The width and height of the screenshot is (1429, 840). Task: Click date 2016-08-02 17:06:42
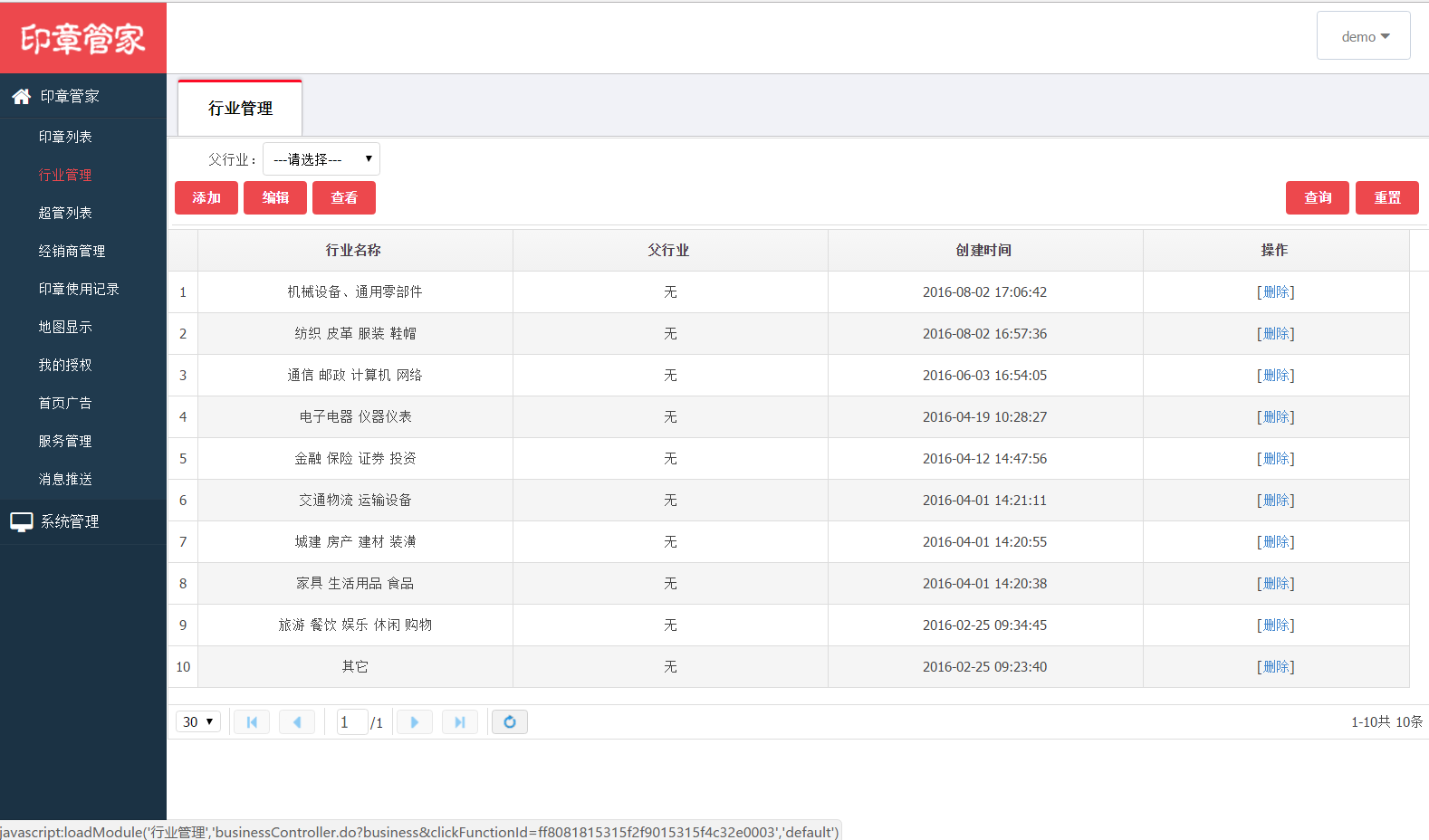[x=984, y=291]
